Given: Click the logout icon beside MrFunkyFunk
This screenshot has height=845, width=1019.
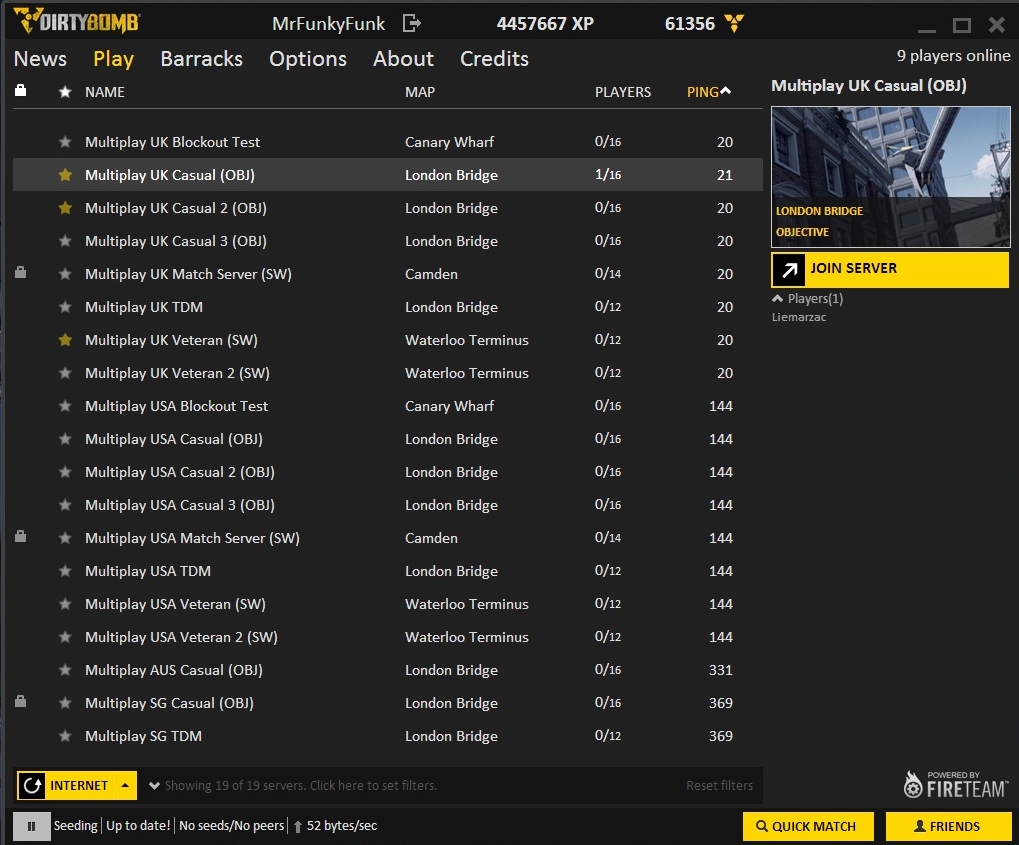Looking at the screenshot, I should coord(411,23).
